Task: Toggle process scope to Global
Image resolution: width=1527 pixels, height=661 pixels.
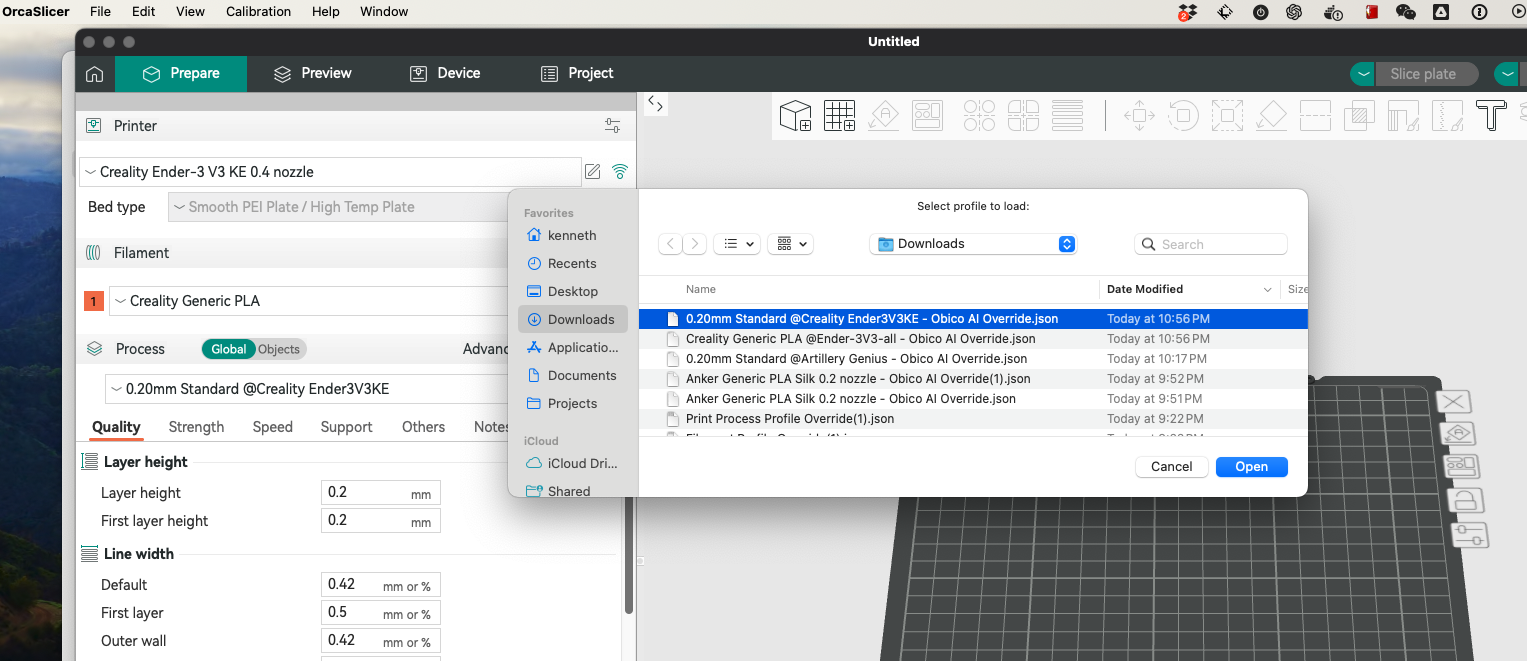Action: tap(228, 349)
